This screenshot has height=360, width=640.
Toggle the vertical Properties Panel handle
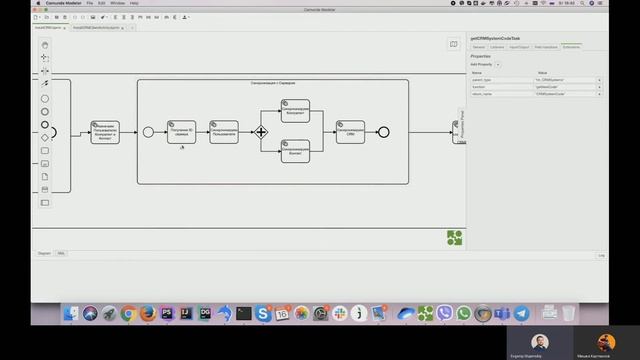click(x=462, y=124)
